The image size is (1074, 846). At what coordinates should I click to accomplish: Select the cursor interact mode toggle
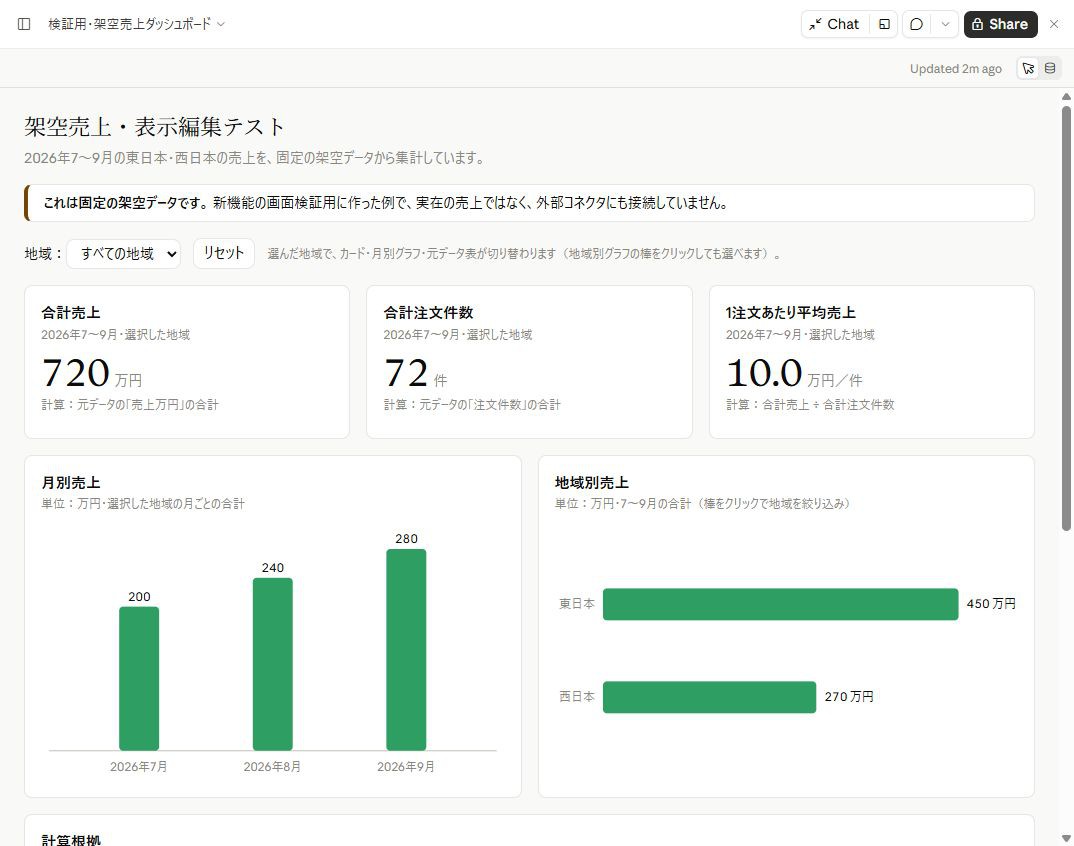pyautogui.click(x=1028, y=69)
